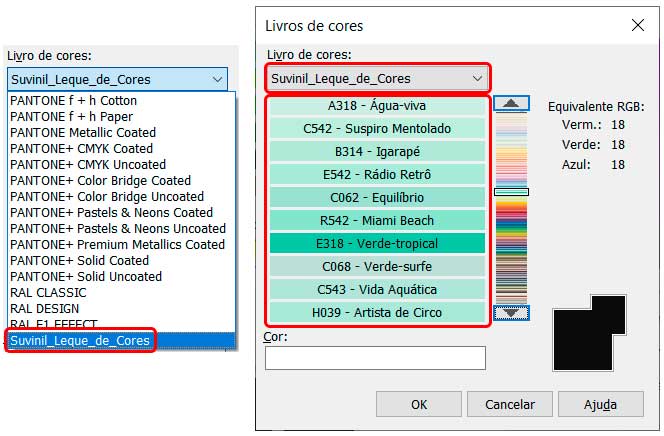Click the scroll down arrow of color list

[512, 313]
